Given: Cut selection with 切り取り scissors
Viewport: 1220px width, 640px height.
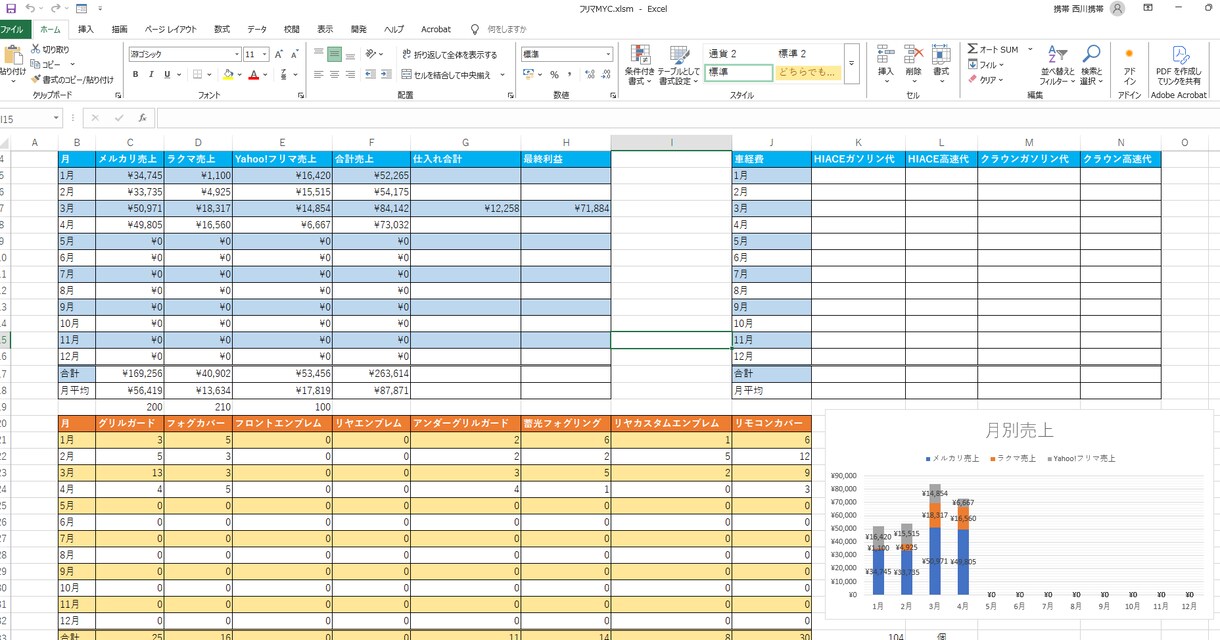Looking at the screenshot, I should 51,49.
